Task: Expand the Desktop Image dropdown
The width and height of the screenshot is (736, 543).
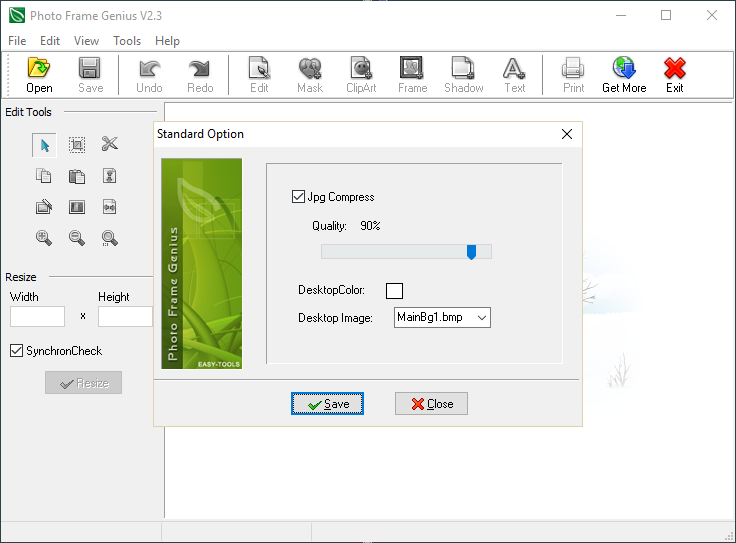Action: tap(482, 318)
